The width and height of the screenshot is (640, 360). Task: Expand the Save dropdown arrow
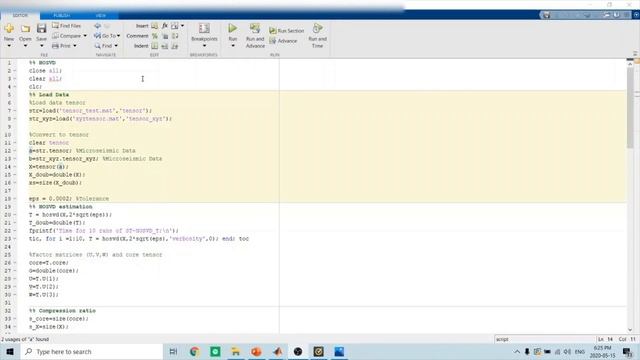coord(41,46)
